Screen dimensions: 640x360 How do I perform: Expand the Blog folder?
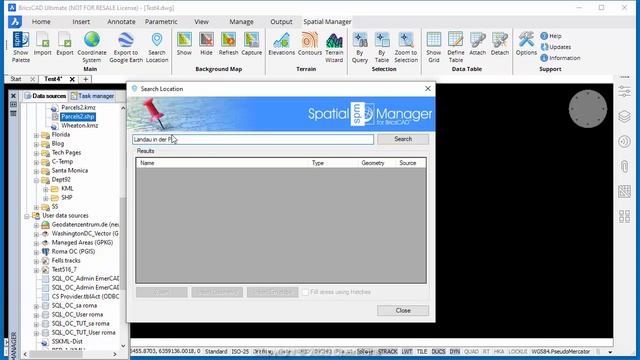tap(36, 144)
